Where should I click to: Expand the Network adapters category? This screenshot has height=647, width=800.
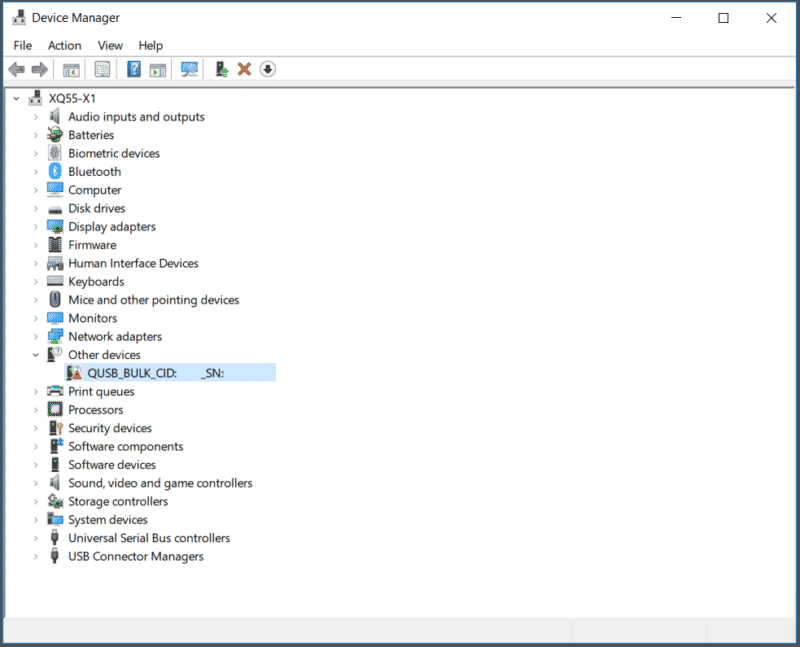(36, 337)
